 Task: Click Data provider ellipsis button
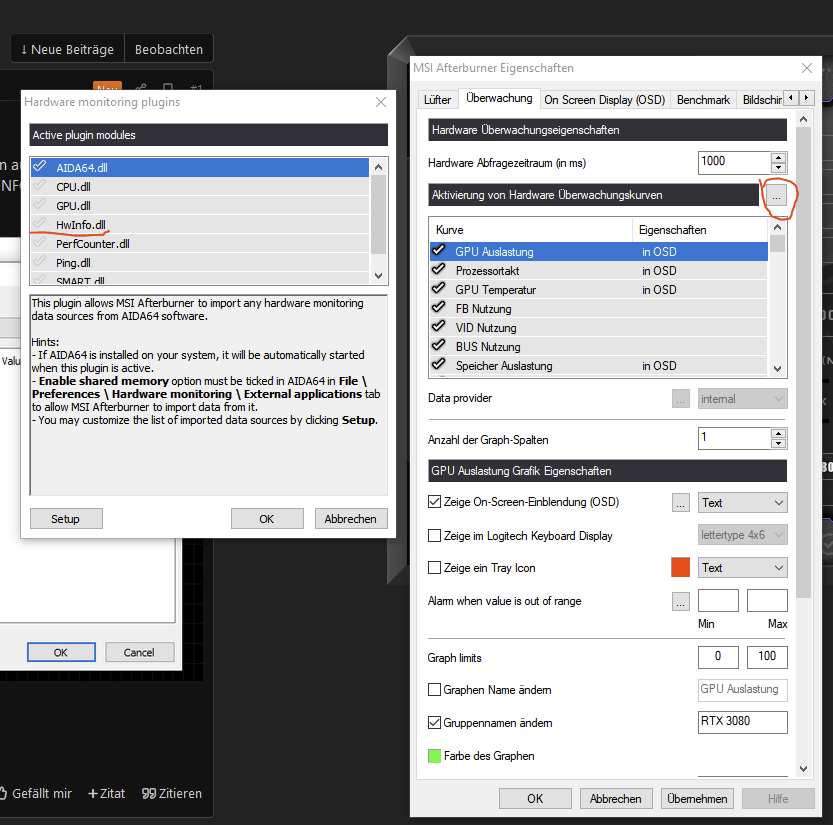(x=681, y=398)
